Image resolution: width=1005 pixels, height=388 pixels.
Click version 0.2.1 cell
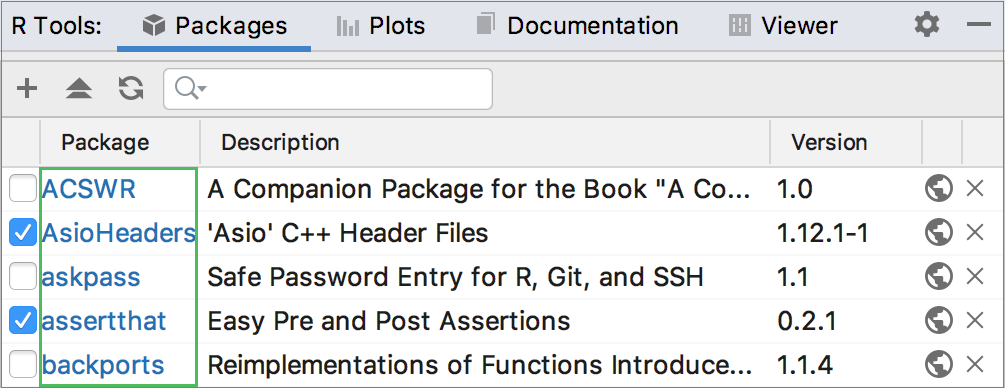[806, 321]
